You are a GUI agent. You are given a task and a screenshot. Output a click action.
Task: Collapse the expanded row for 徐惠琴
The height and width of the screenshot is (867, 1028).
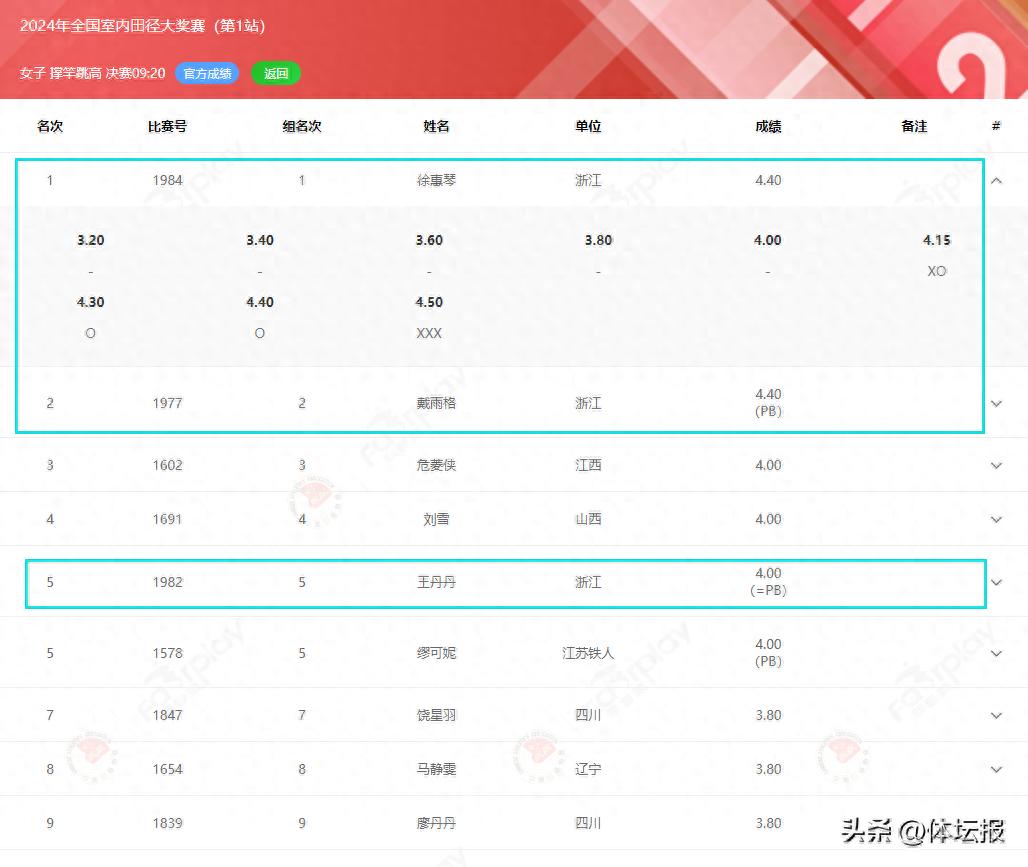[x=996, y=181]
